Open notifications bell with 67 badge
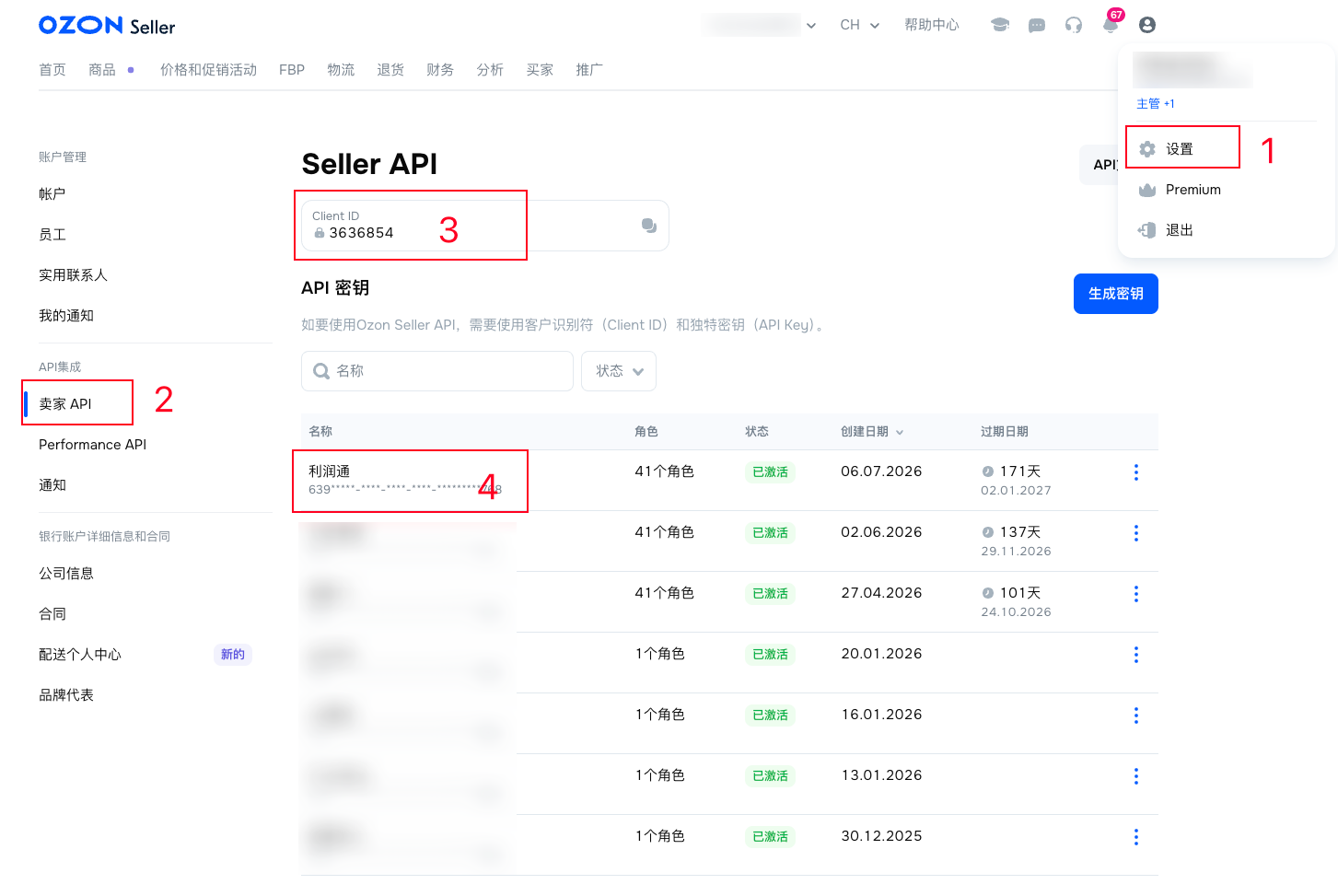This screenshot has width=1338, height=896. tap(1111, 23)
